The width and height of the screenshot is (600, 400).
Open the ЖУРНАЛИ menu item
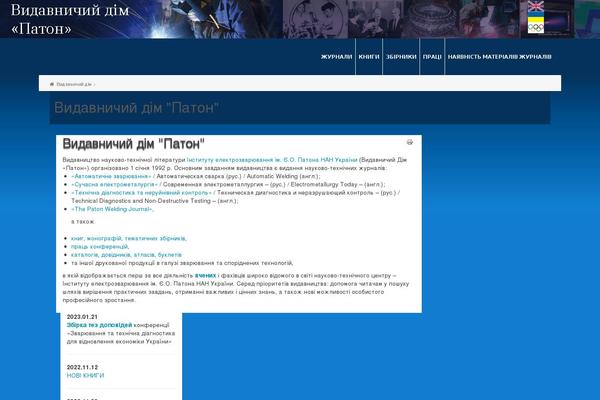[336, 57]
